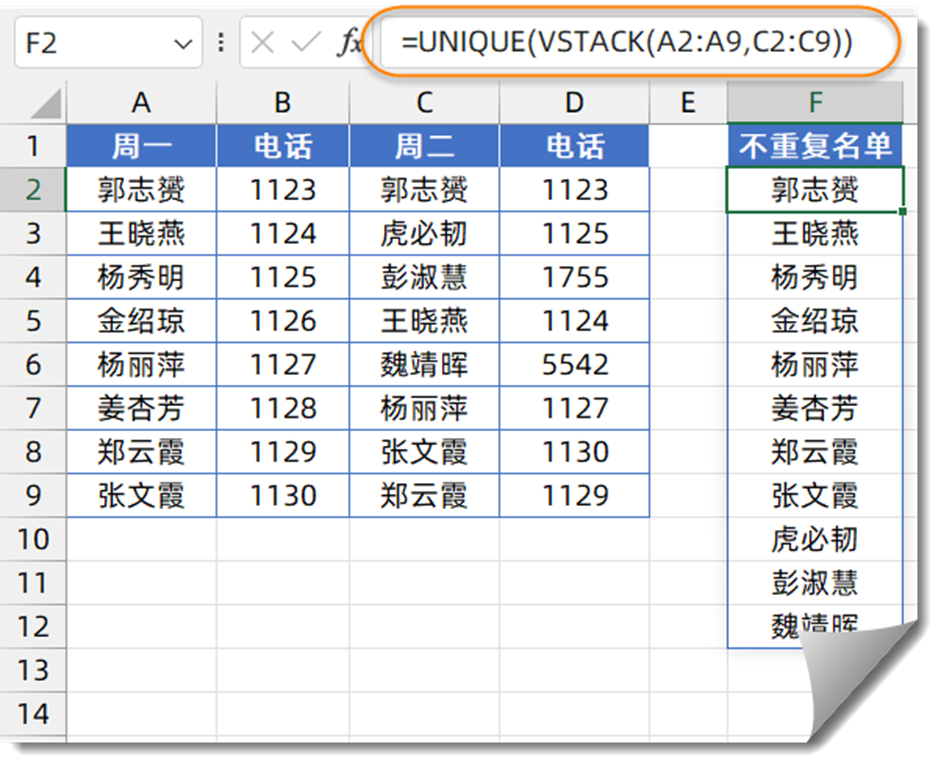The image size is (941, 766).
Task: Select row 1 header
Action: pyautogui.click(x=33, y=147)
